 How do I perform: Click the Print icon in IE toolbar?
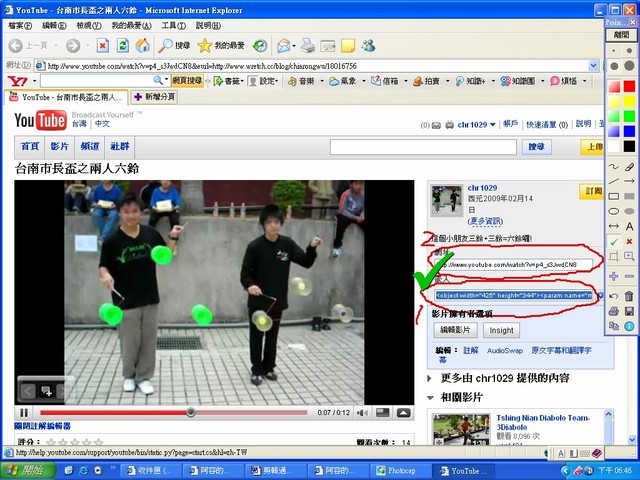(308, 46)
